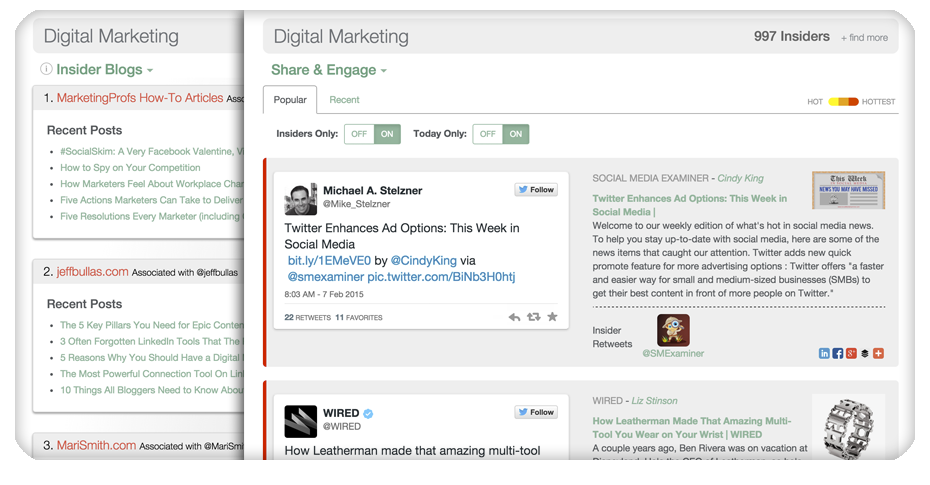Switch Today Only to ON
The height and width of the screenshot is (485, 930).
[x=516, y=134]
